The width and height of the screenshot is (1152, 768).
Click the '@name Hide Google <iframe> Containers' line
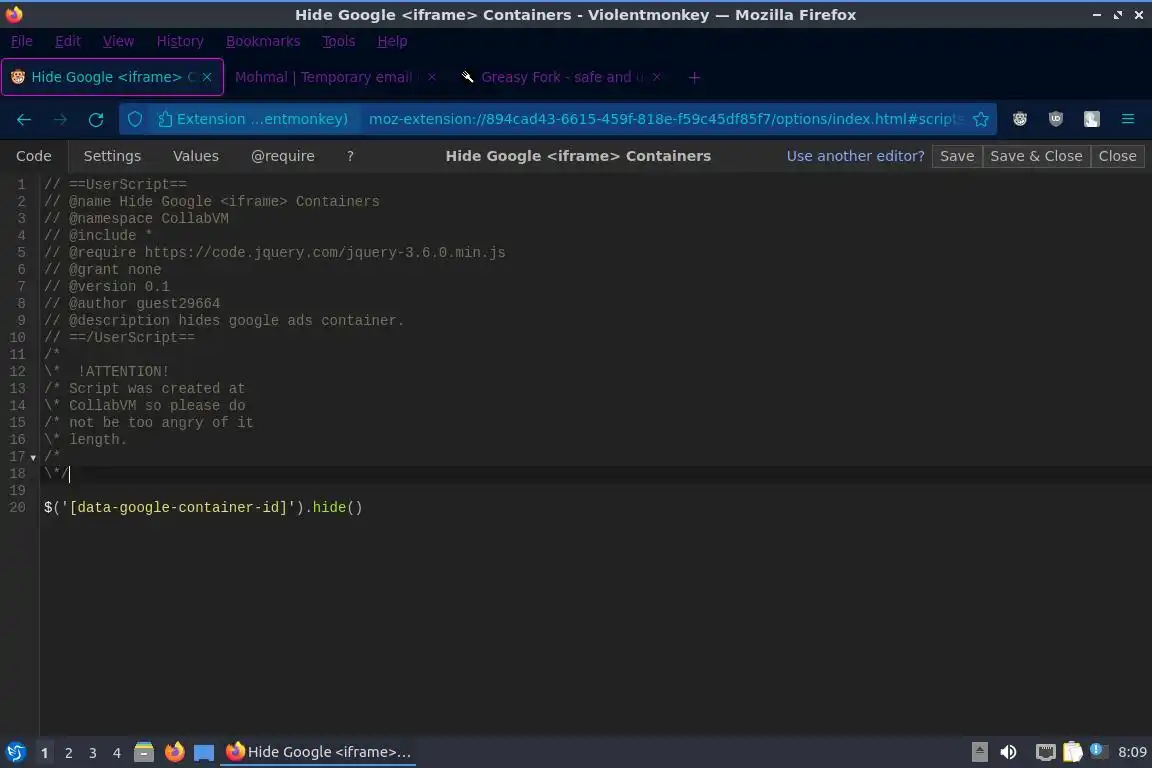click(x=212, y=201)
